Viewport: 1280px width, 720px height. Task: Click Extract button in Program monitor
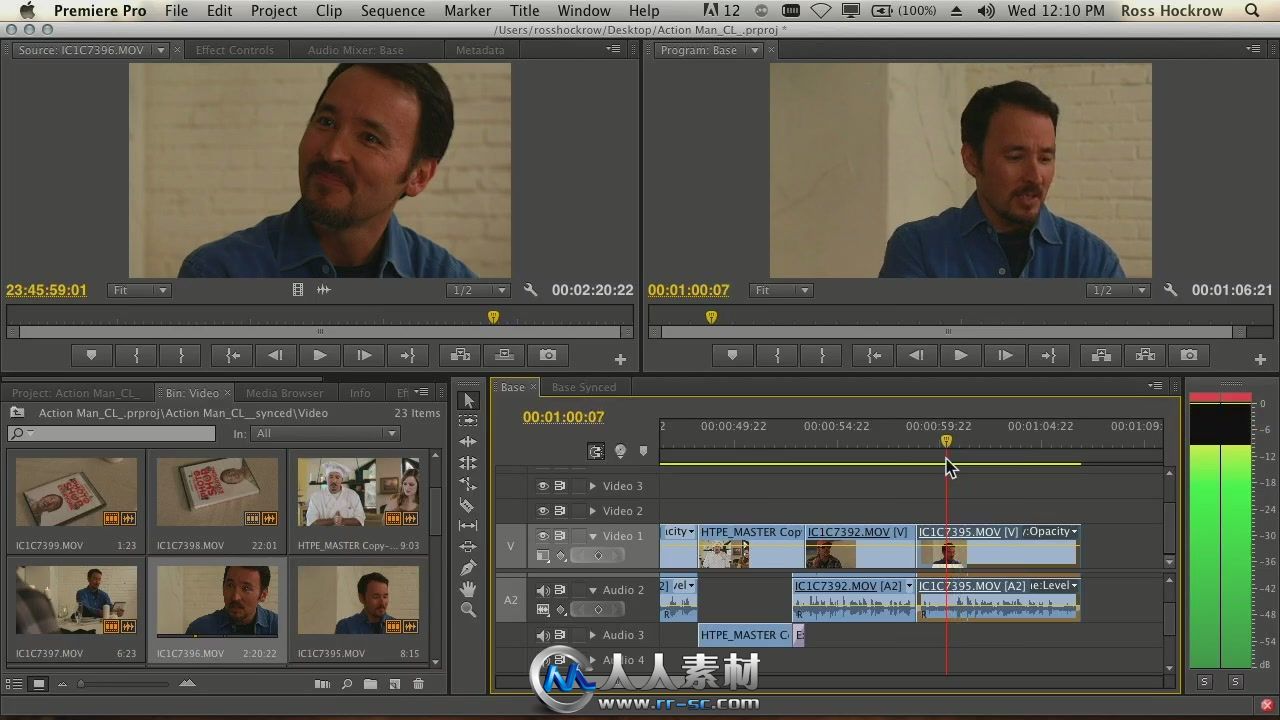1145,355
